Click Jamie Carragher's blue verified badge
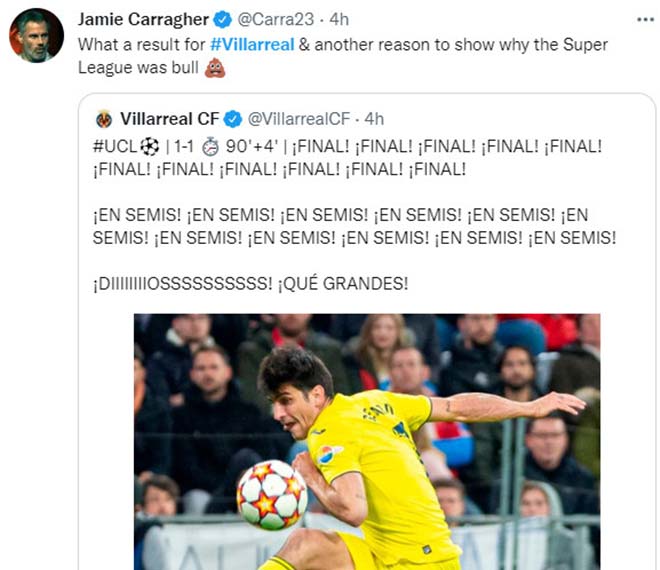Viewport: 660px width, 570px height. tap(223, 19)
